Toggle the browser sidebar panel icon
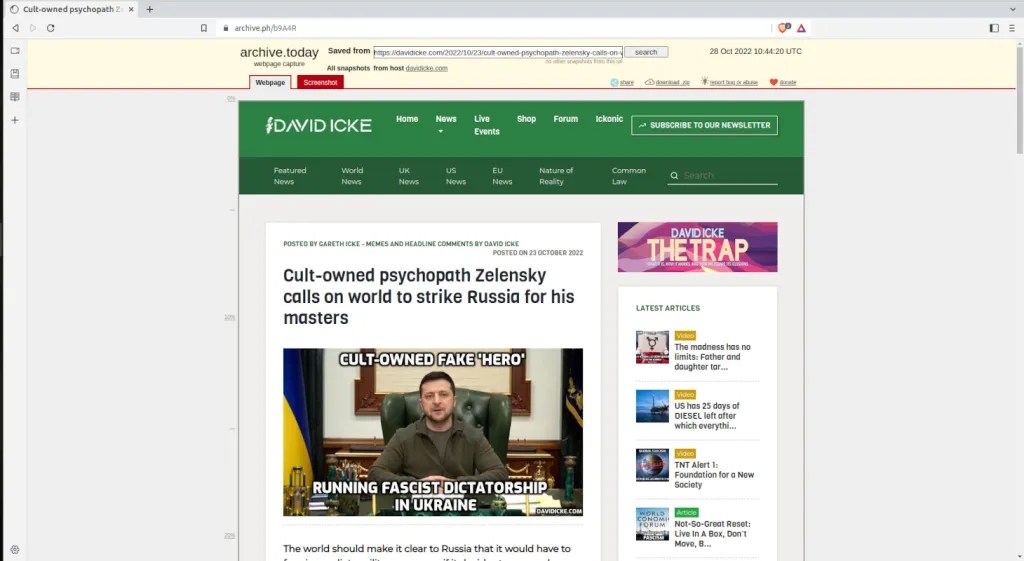The image size is (1024, 561). [994, 28]
